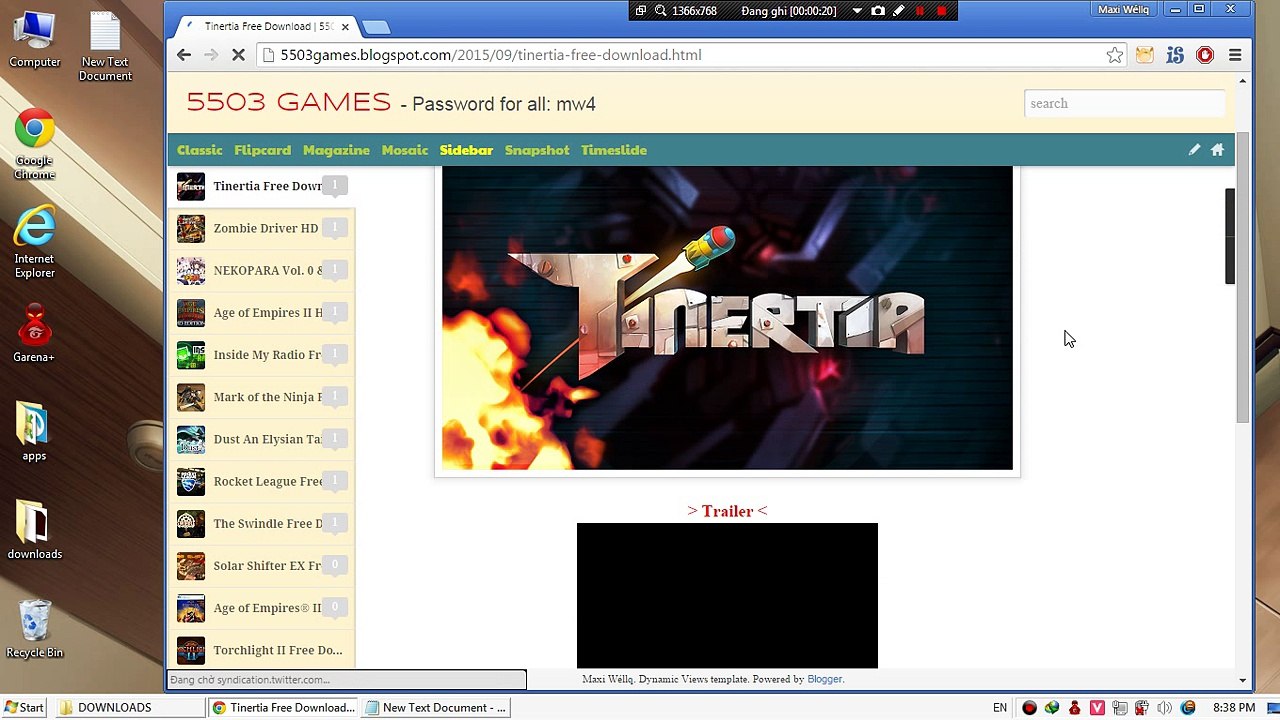
Task: Open the Age of Empires II HD post
Action: point(262,312)
